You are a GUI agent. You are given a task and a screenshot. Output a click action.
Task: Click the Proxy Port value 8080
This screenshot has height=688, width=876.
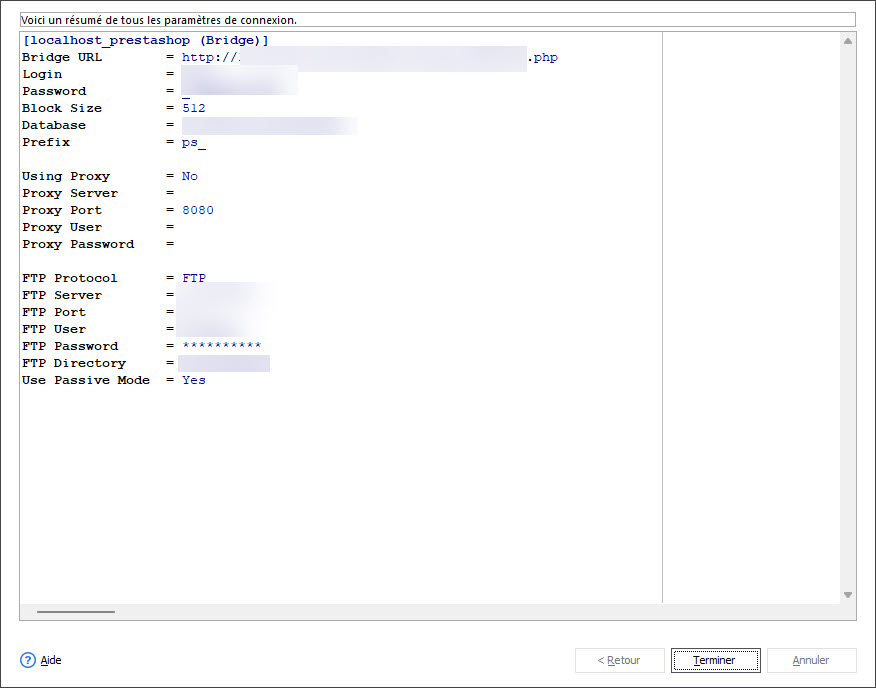click(198, 210)
